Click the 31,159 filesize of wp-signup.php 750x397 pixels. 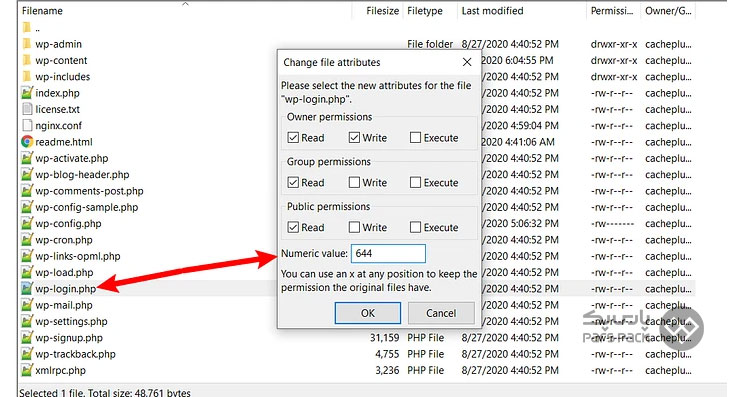(384, 338)
